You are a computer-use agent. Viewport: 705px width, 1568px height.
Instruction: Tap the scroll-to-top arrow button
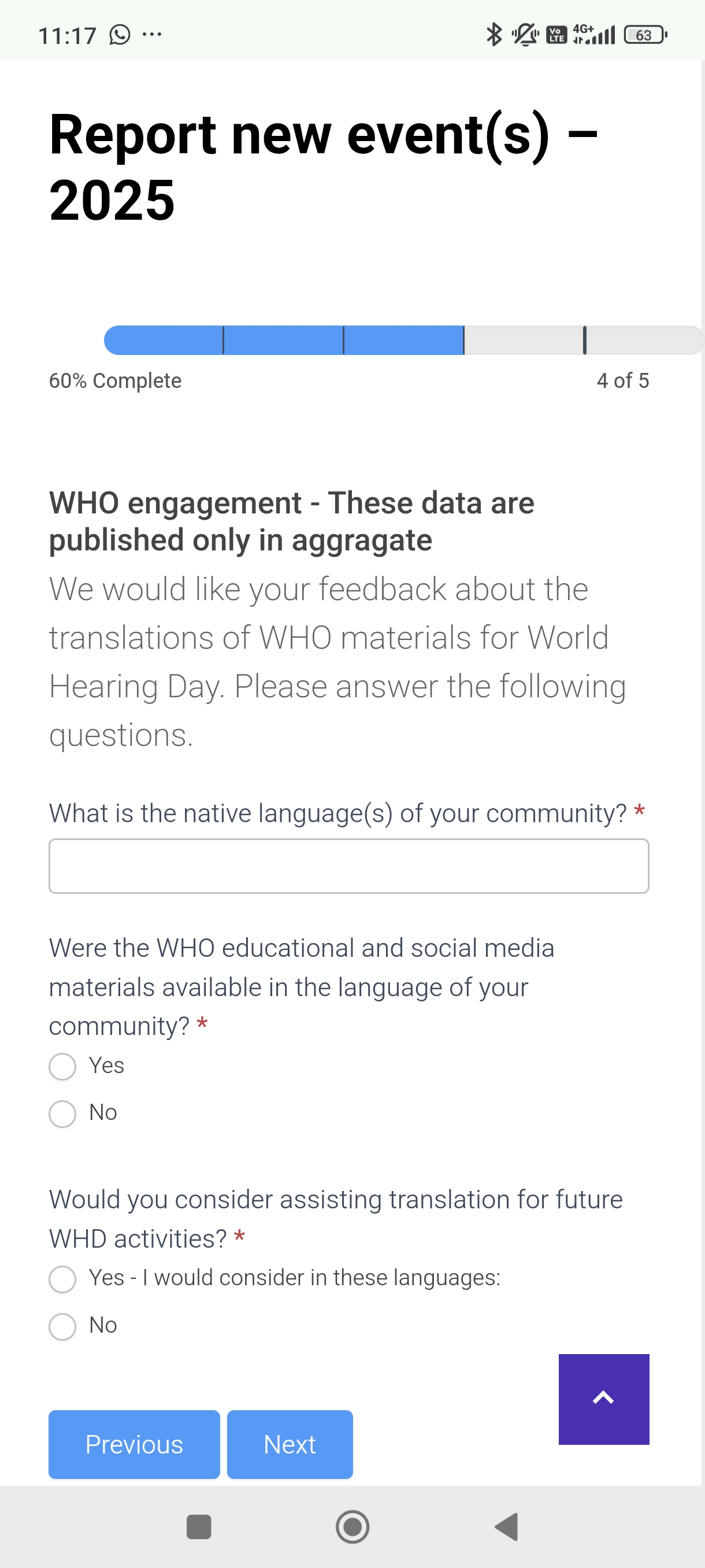point(603,1399)
